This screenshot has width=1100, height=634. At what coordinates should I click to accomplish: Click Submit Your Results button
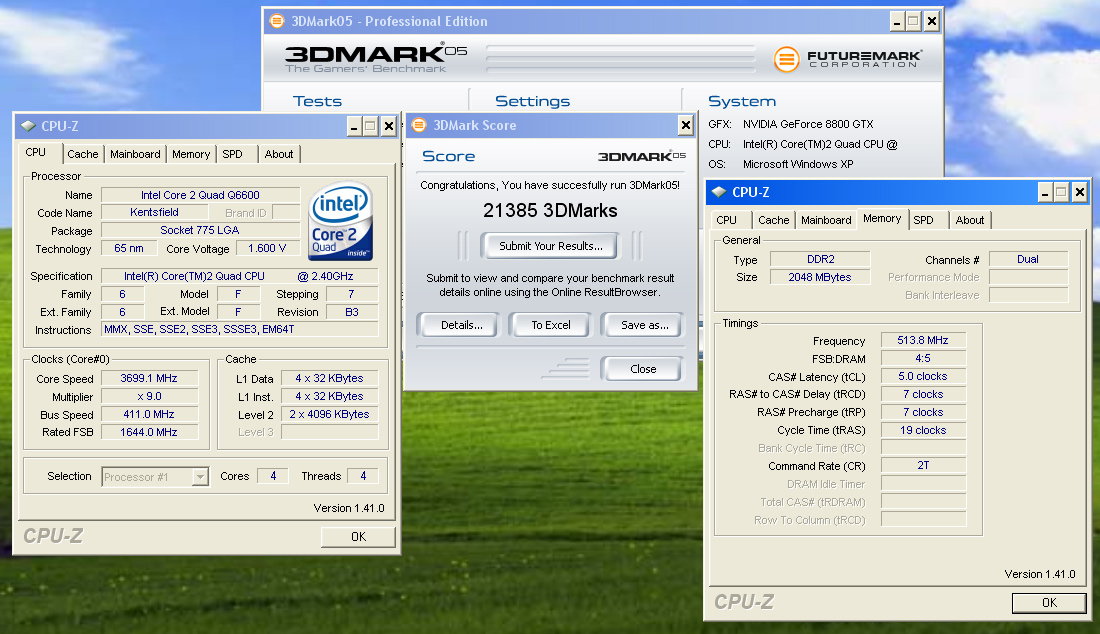[551, 246]
